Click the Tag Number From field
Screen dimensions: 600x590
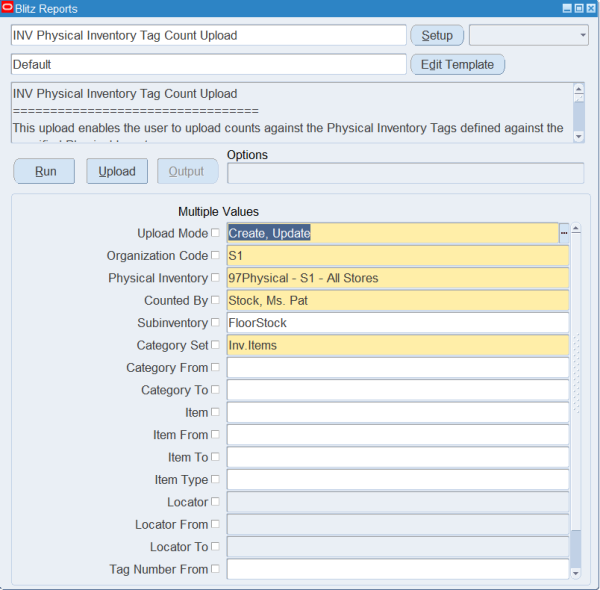pyautogui.click(x=398, y=569)
